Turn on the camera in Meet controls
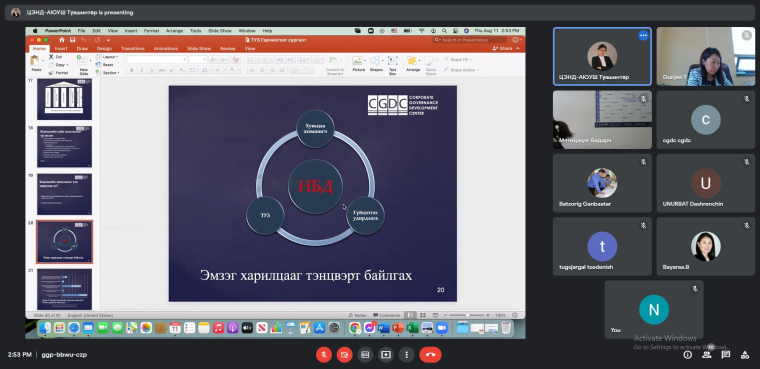Viewport: 760px width, 369px height. (x=345, y=355)
